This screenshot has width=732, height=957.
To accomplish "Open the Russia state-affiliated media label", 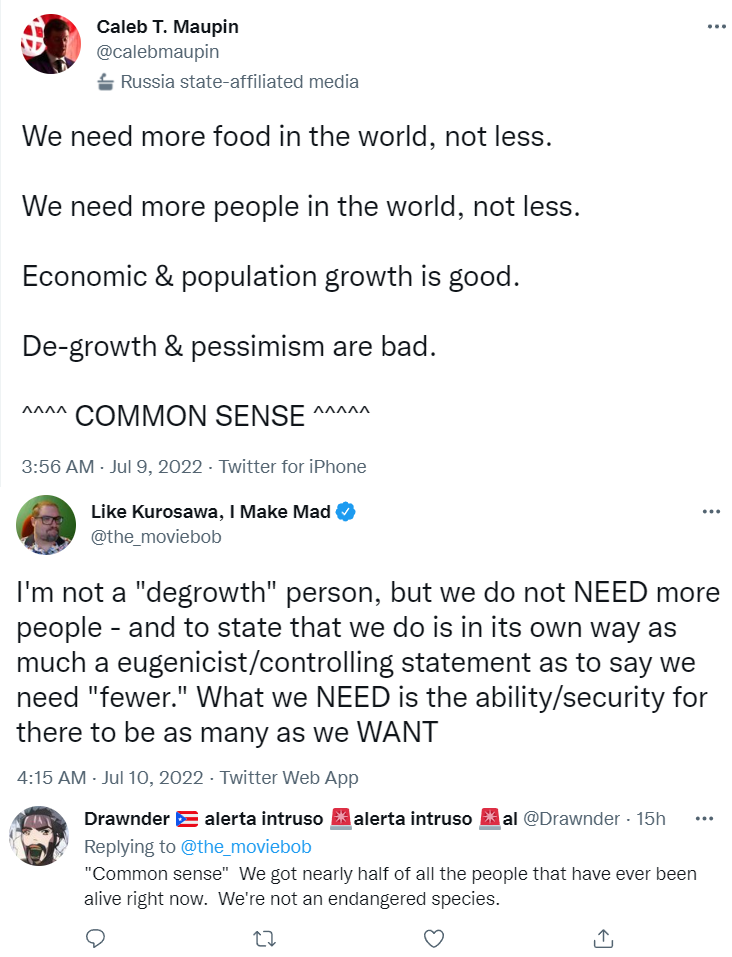I will point(239,82).
